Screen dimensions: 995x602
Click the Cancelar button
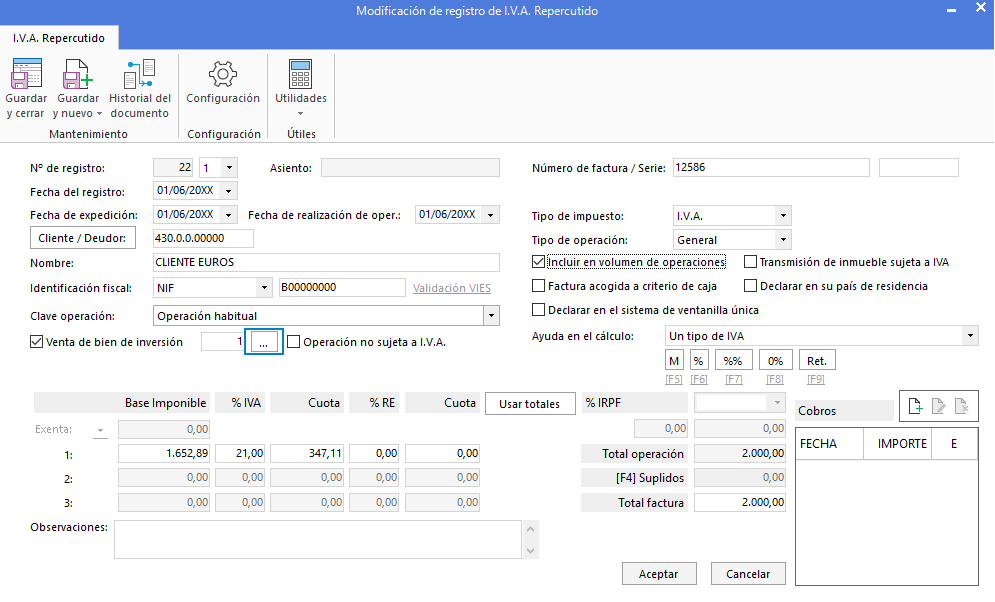point(748,573)
